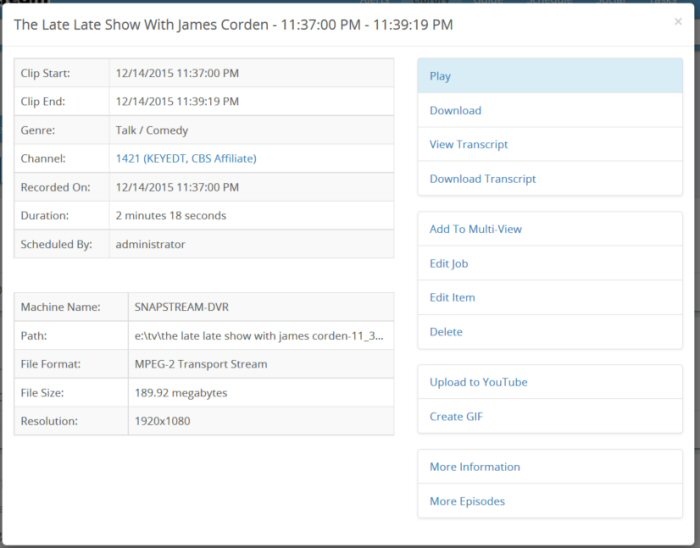Delete this recording
Image resolution: width=700 pixels, height=548 pixels.
pyautogui.click(x=550, y=332)
